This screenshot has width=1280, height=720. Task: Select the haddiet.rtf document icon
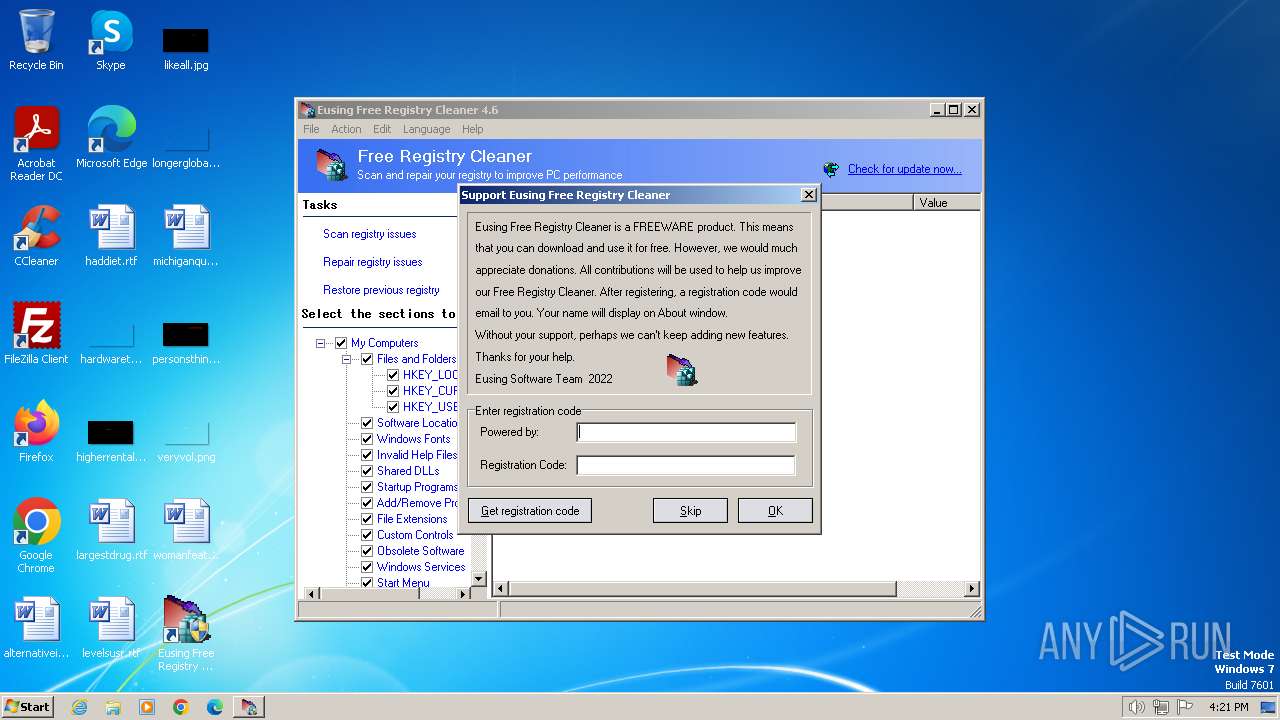pyautogui.click(x=111, y=236)
